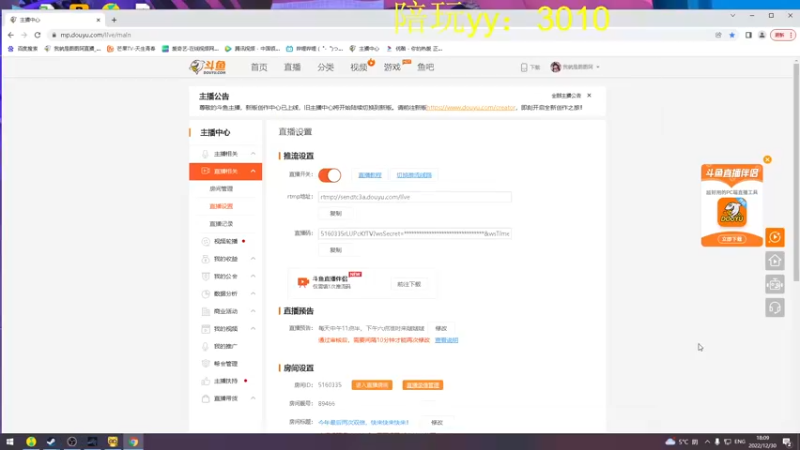Open the 查看说明 link
The height and width of the screenshot is (450, 800).
pos(446,340)
